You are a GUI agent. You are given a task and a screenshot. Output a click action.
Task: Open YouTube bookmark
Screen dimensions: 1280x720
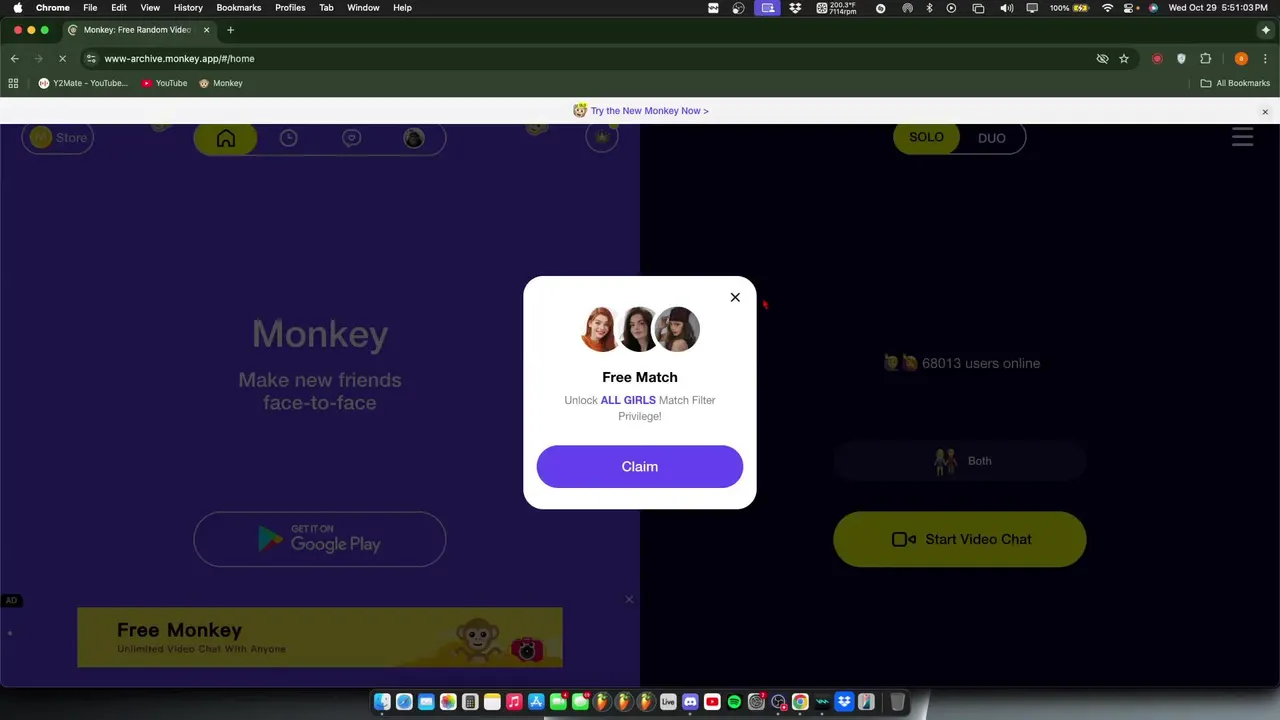pos(164,83)
